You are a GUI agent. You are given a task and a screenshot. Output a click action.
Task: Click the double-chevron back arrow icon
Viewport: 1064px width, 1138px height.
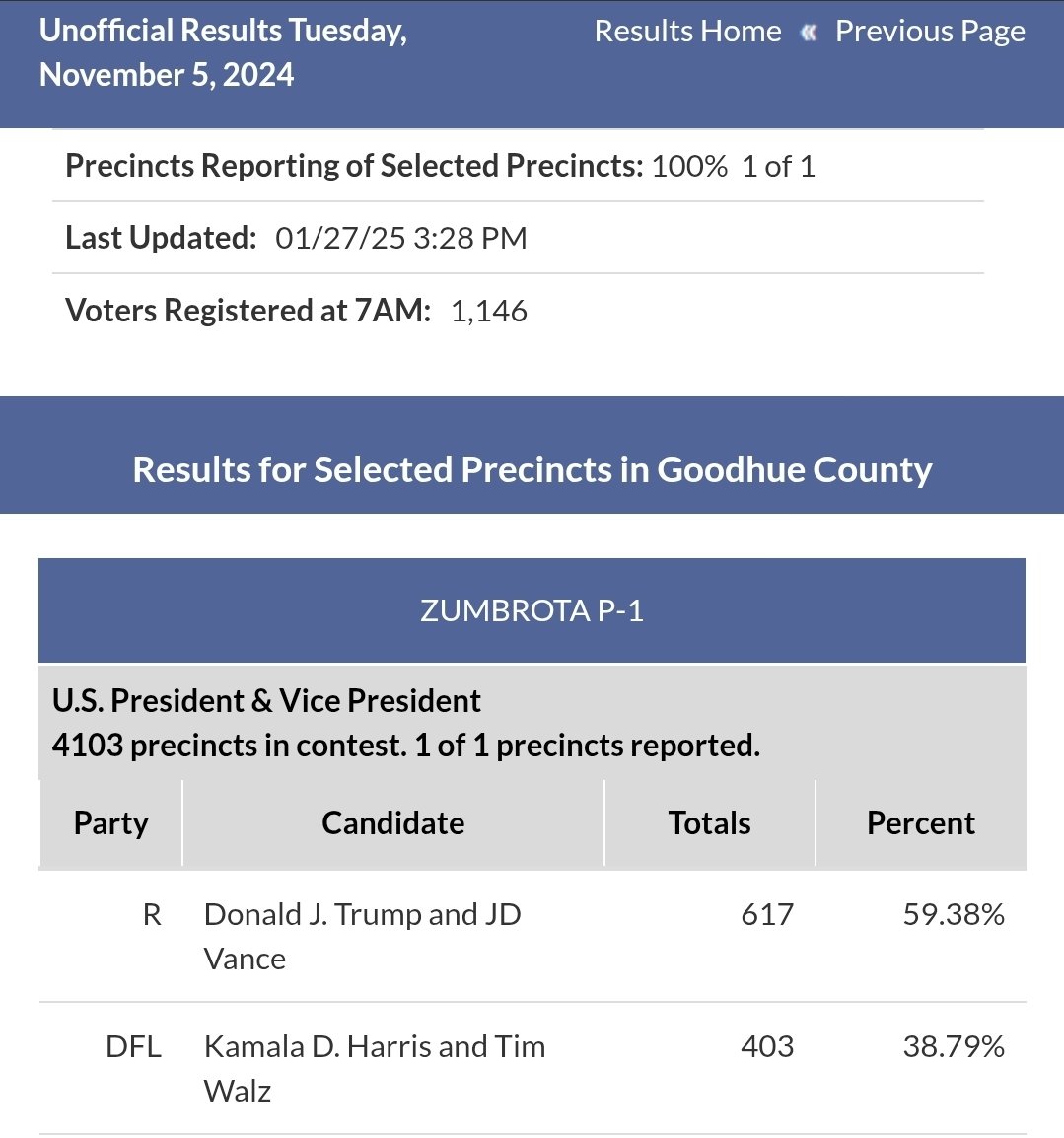coord(809,33)
